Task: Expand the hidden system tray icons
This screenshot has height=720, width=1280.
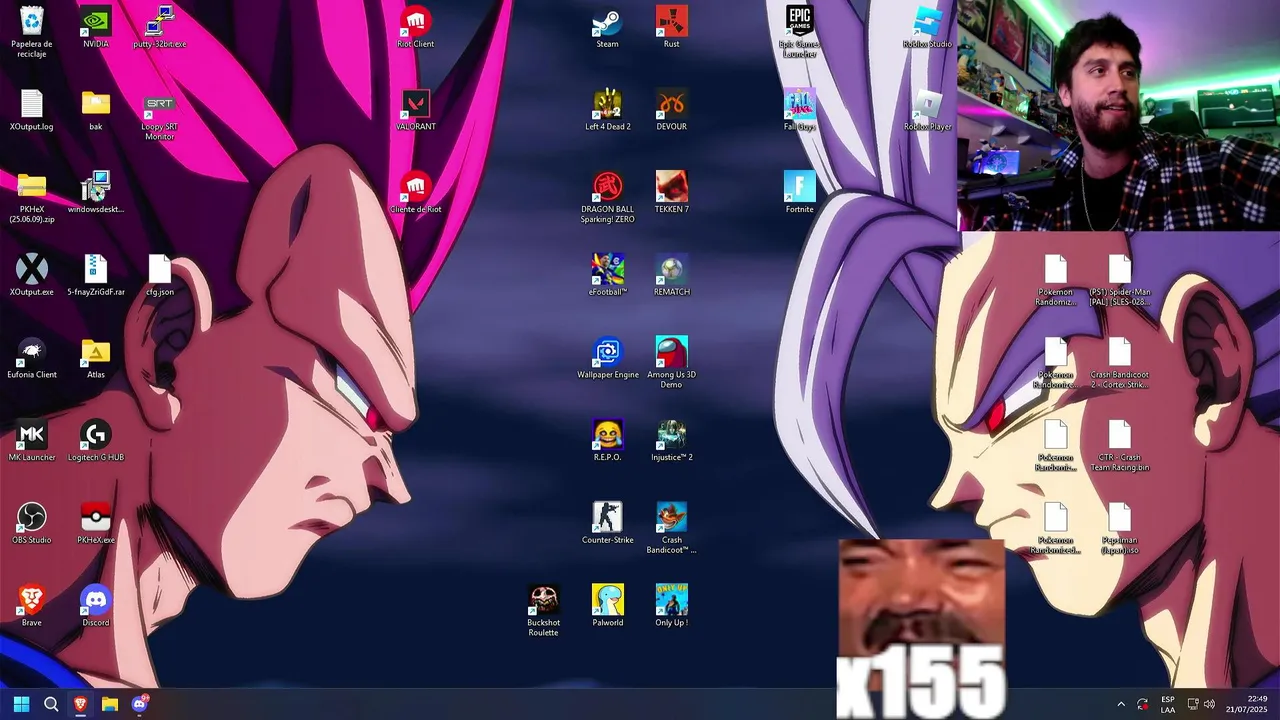Action: pos(1120,704)
